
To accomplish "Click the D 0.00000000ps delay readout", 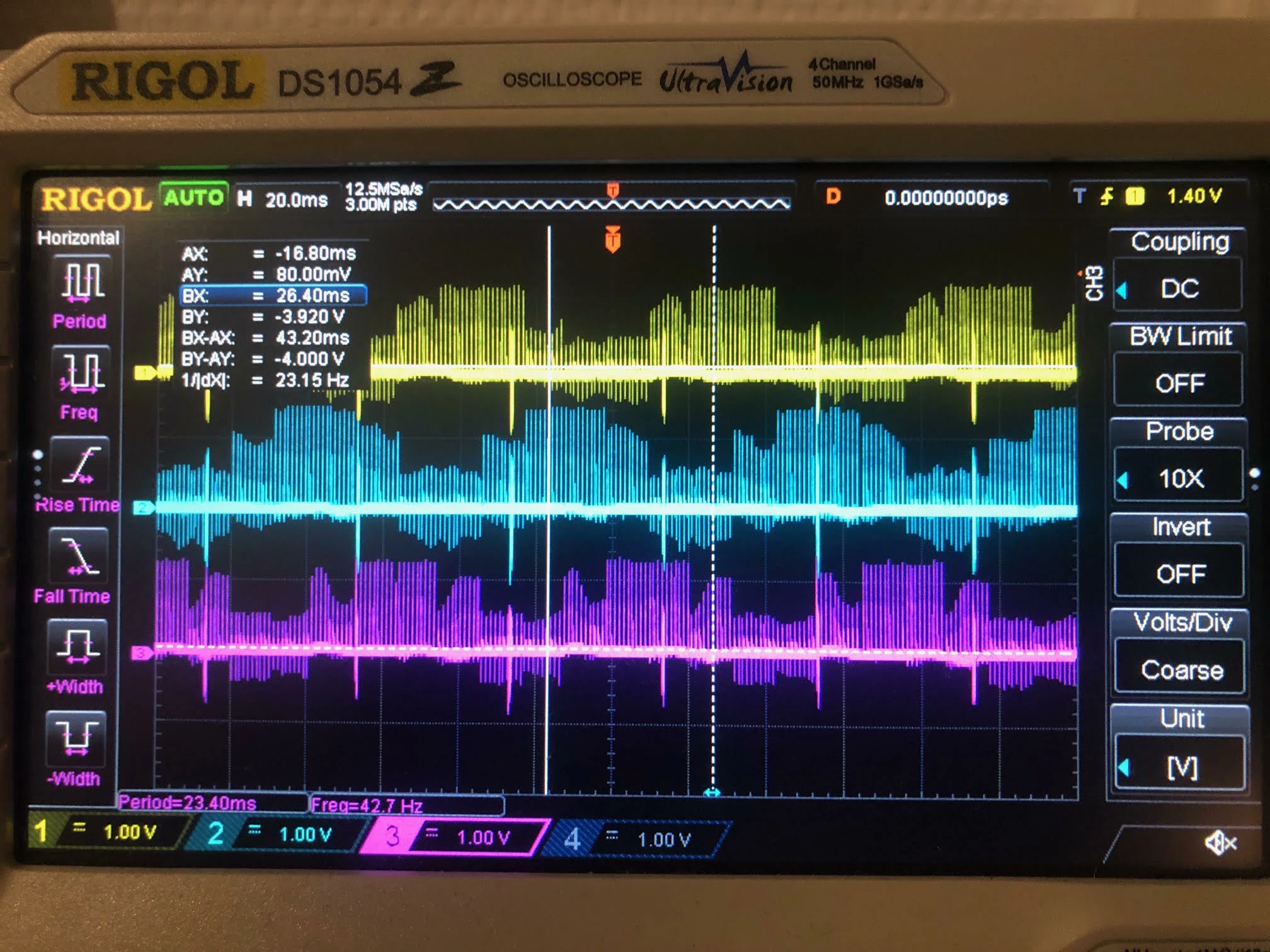I will (x=931, y=198).
